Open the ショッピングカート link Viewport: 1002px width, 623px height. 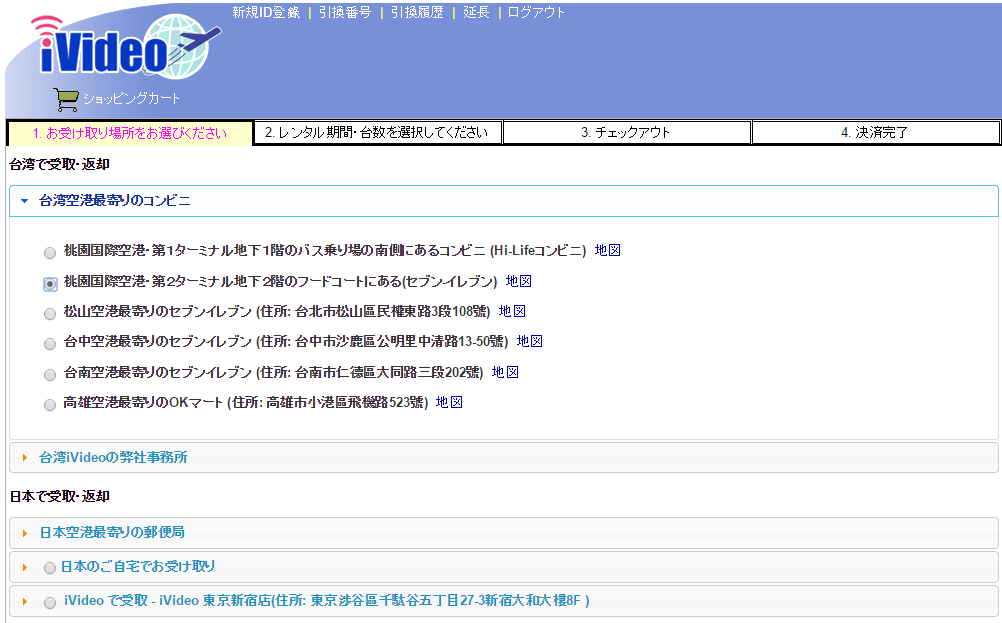[x=131, y=98]
